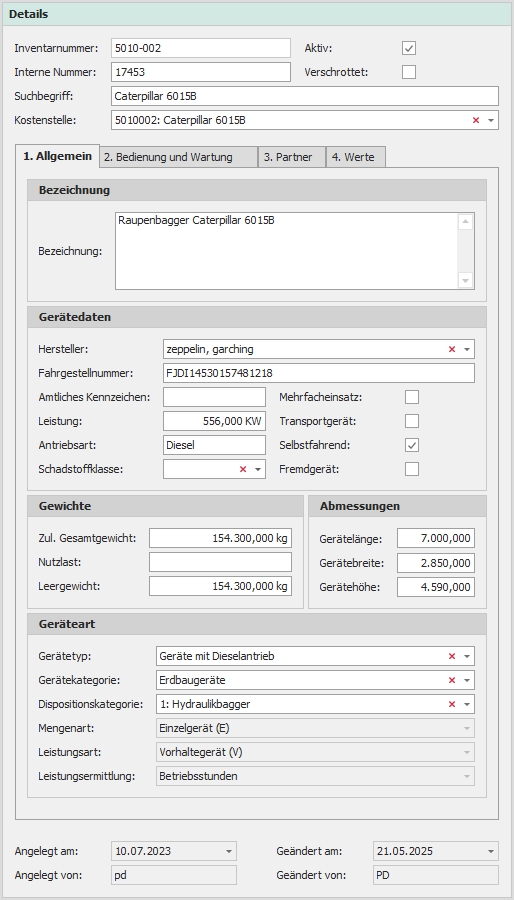Clear the Hersteller selection with red X
The height and width of the screenshot is (900, 514).
tap(451, 349)
